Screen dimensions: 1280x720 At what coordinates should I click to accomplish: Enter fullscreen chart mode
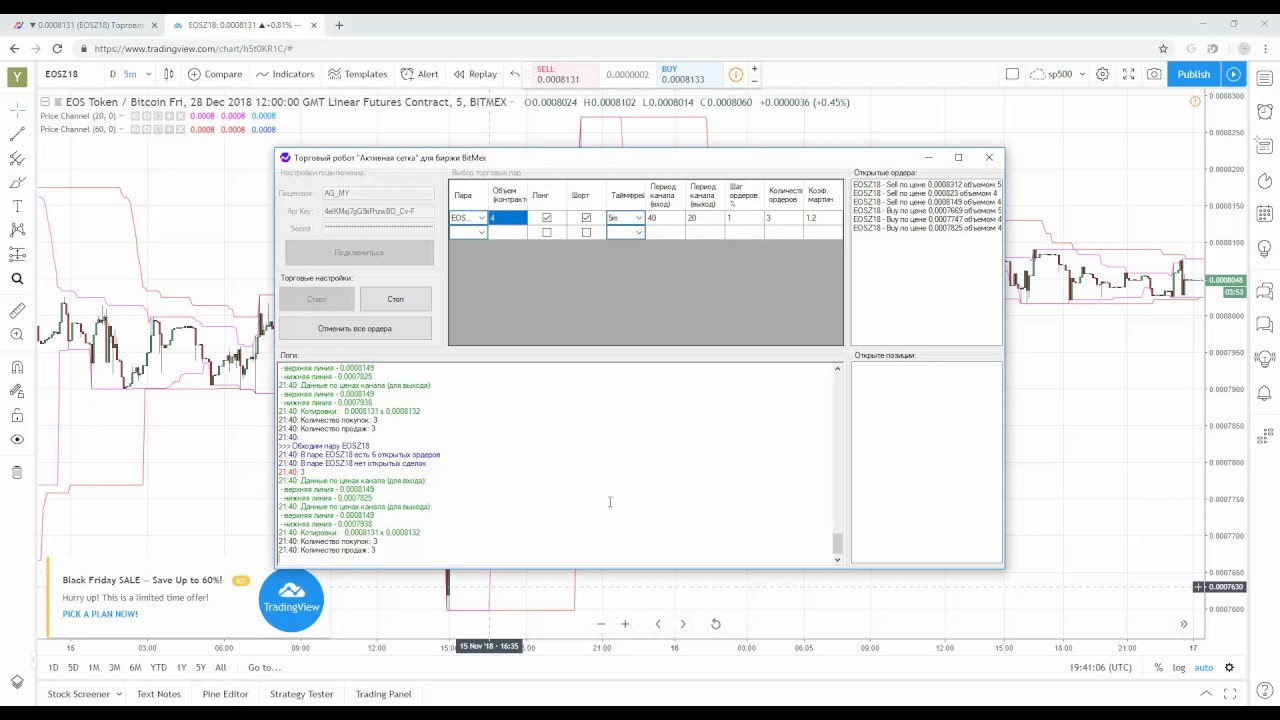[1128, 74]
